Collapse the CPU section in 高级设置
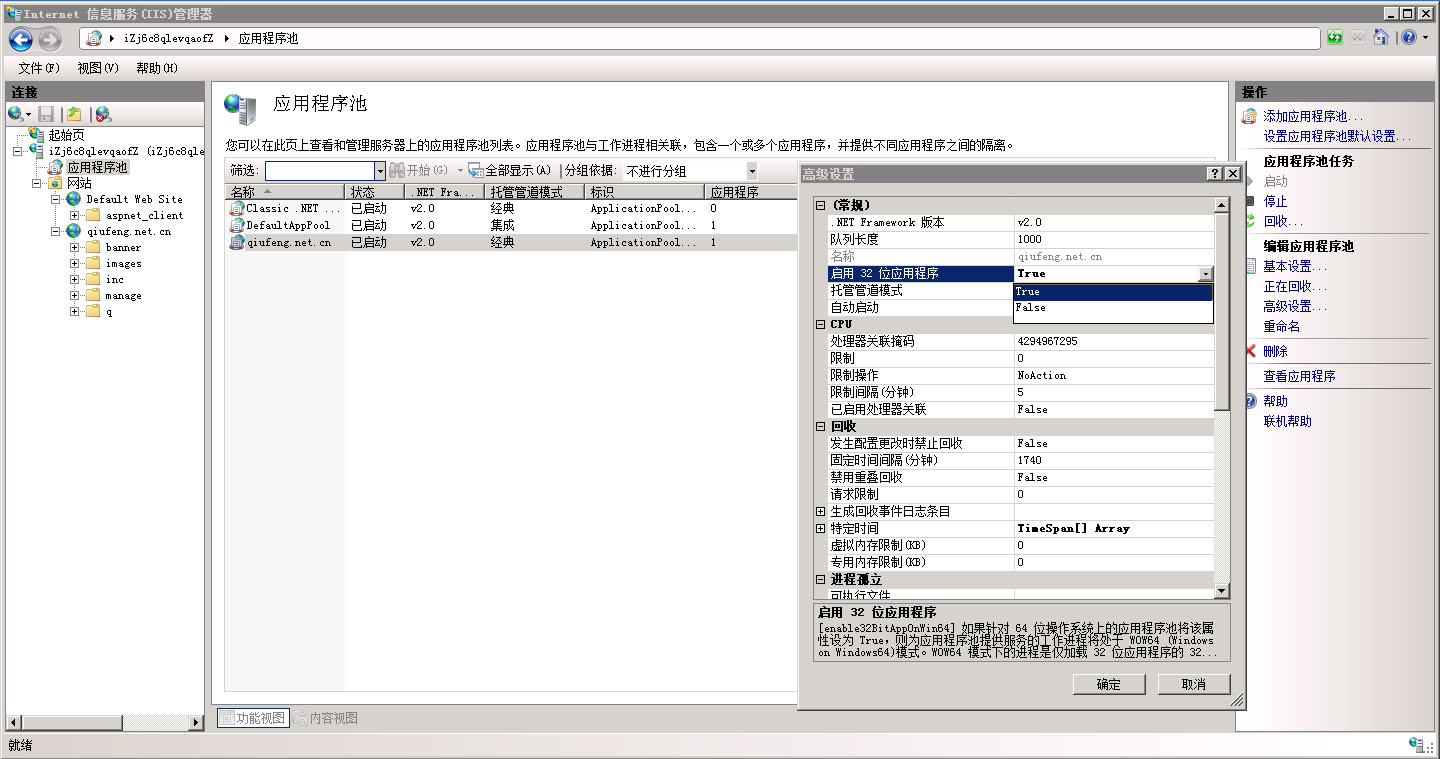The width and height of the screenshot is (1440, 759). point(821,324)
